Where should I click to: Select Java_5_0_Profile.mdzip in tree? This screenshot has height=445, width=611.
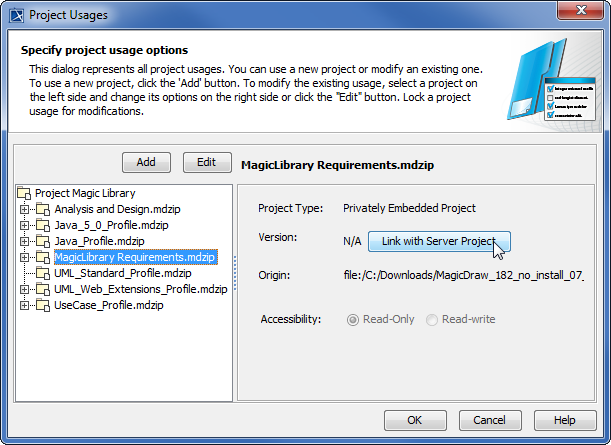(111, 225)
